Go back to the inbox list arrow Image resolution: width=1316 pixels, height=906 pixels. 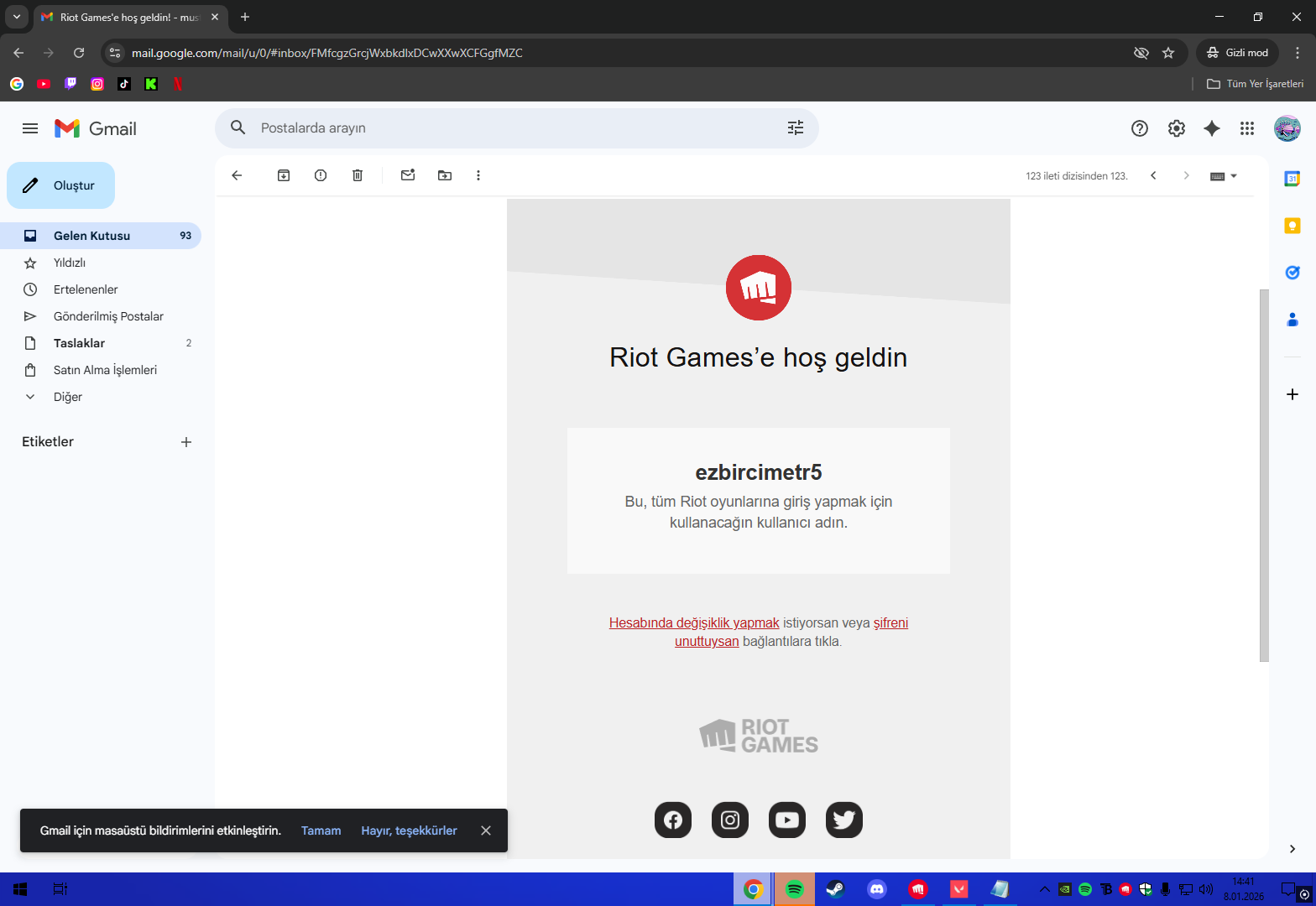click(x=237, y=175)
